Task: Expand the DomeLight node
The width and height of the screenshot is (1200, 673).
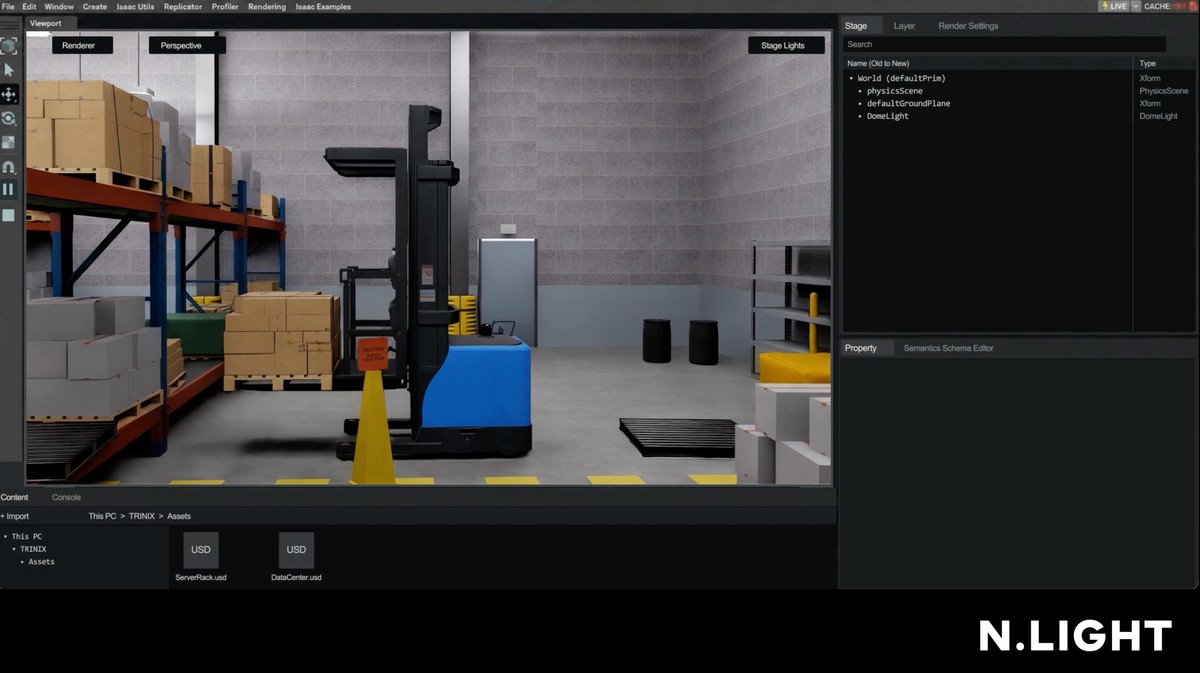Action: 860,117
